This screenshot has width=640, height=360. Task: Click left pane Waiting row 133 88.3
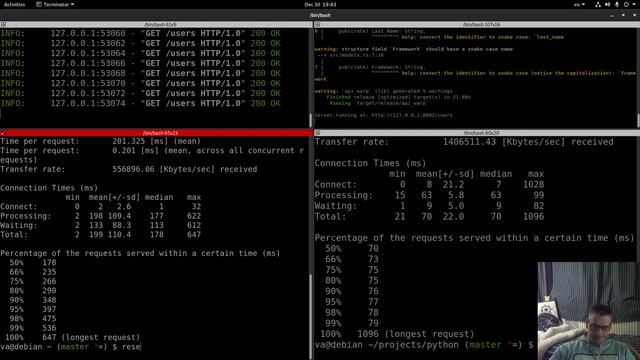(100, 225)
